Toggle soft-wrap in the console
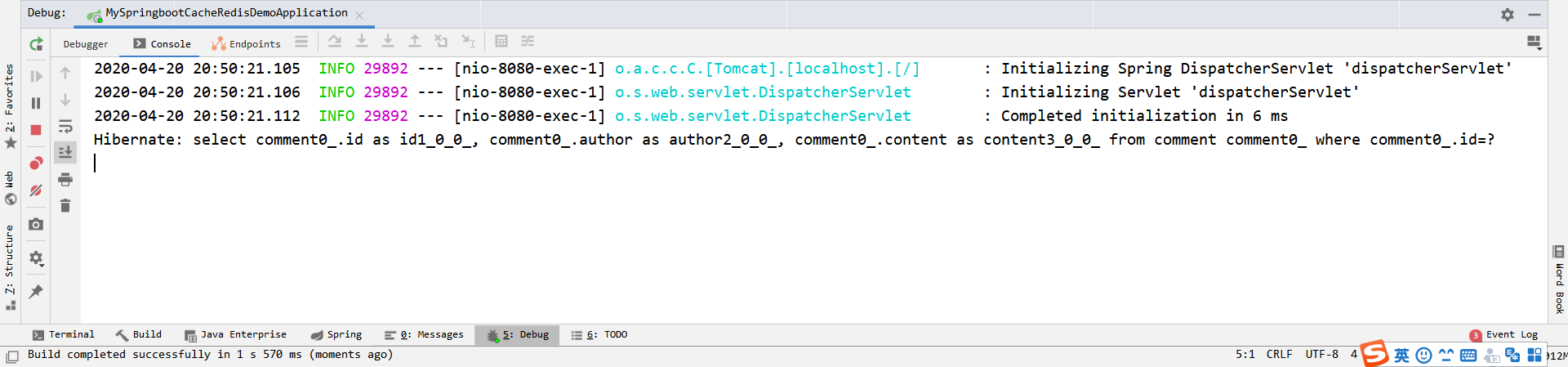Viewport: 1568px width, 367px height. pyautogui.click(x=65, y=127)
